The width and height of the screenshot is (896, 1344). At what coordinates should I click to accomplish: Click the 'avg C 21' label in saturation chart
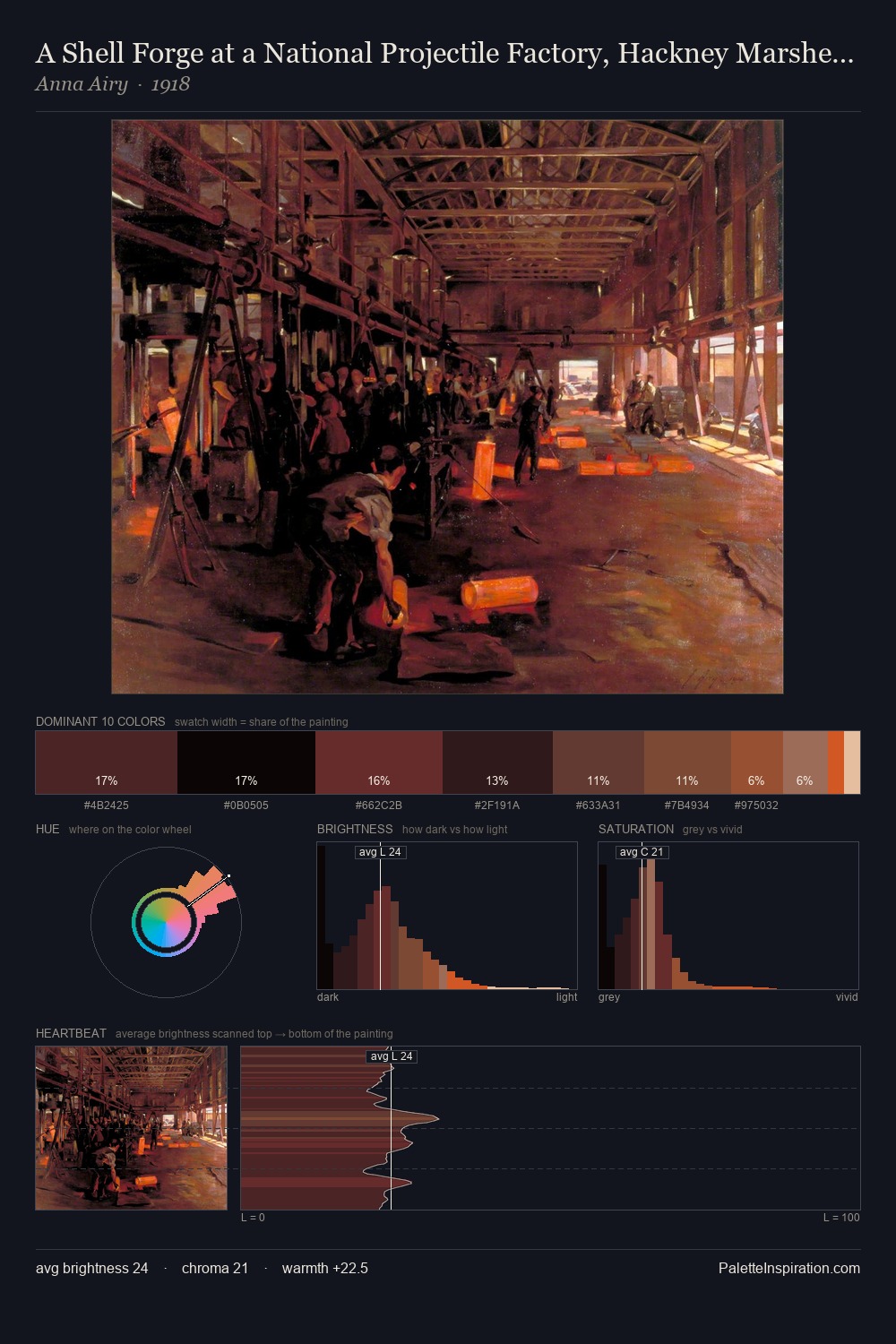pyautogui.click(x=642, y=852)
